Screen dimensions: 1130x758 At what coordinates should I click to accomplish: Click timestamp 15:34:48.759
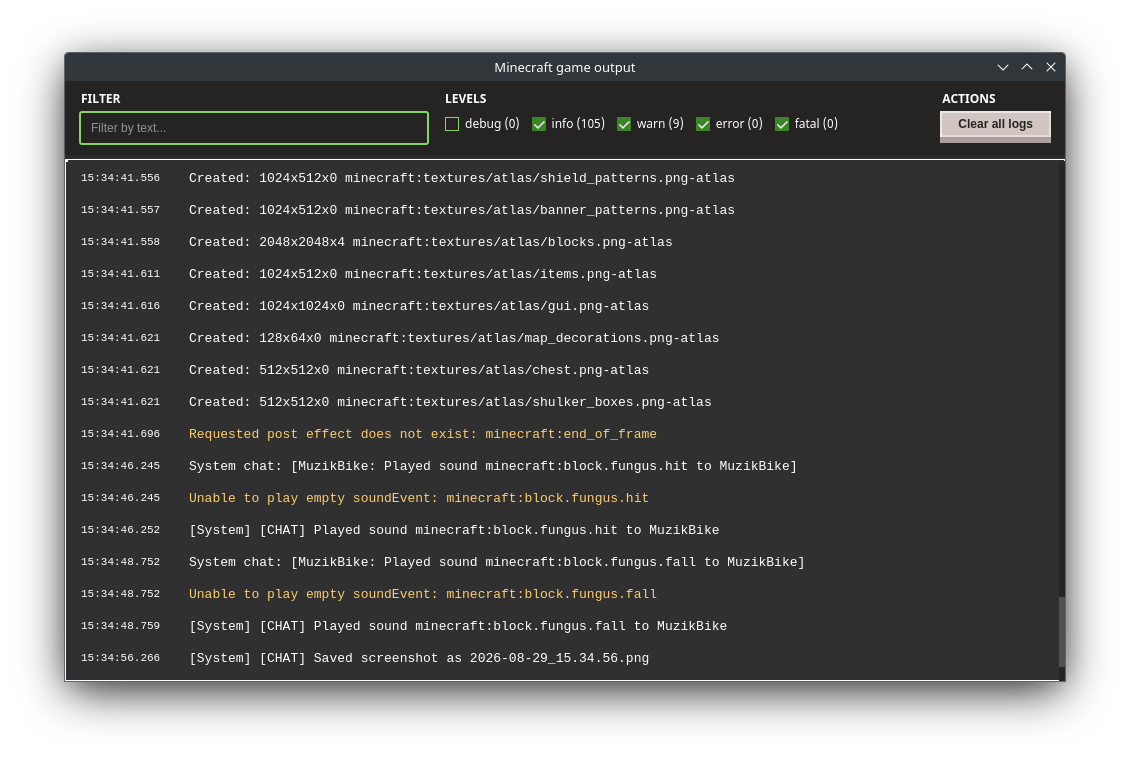[x=120, y=626]
